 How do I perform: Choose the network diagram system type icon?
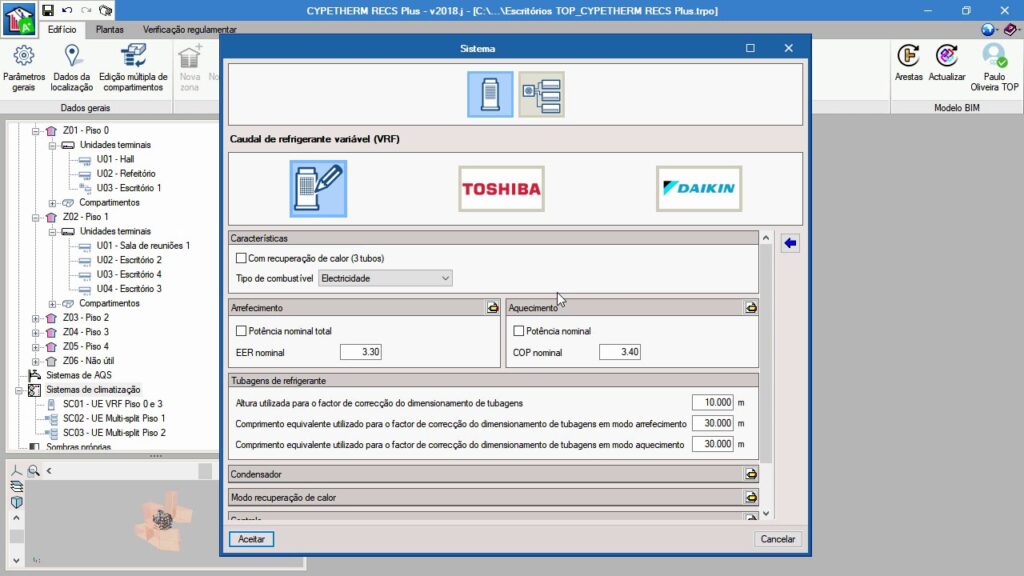(x=541, y=94)
